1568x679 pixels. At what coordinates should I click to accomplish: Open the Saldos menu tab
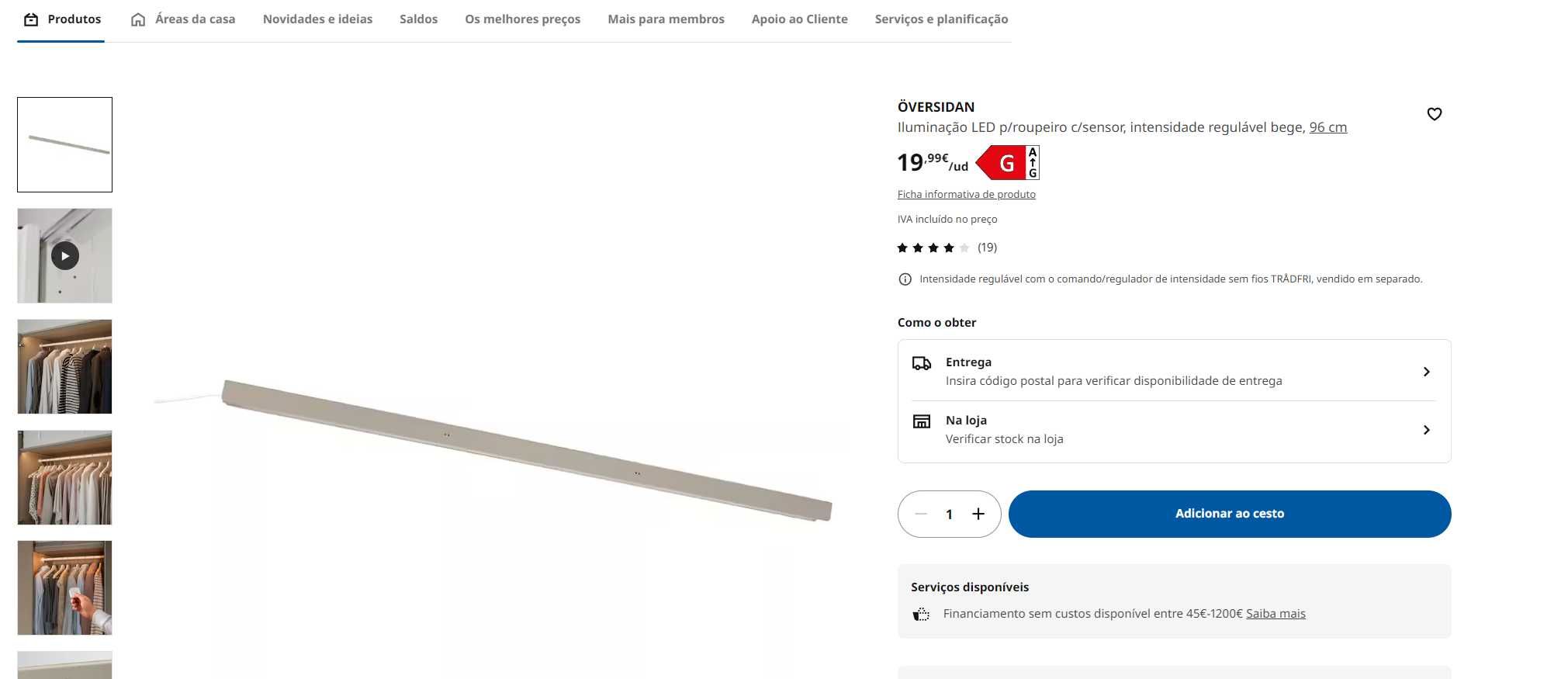click(418, 19)
